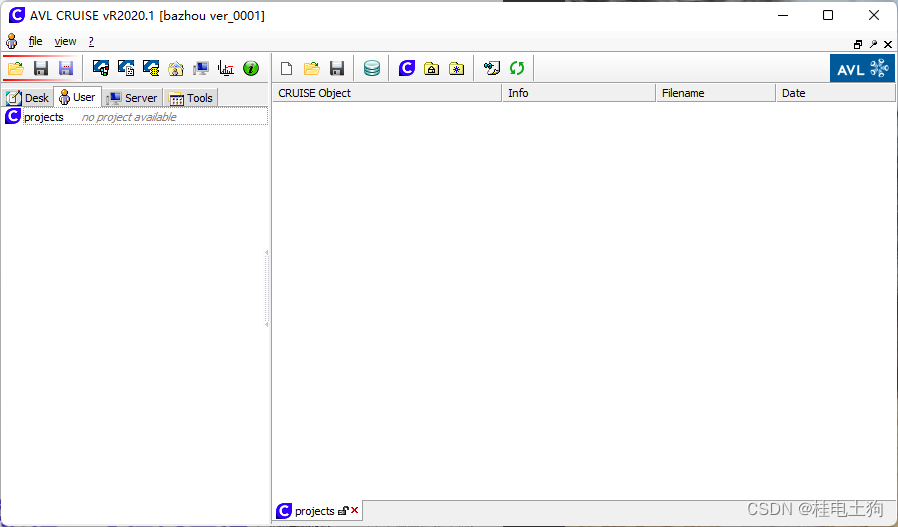Click the AVL logo button
This screenshot has width=898, height=527.
[862, 69]
